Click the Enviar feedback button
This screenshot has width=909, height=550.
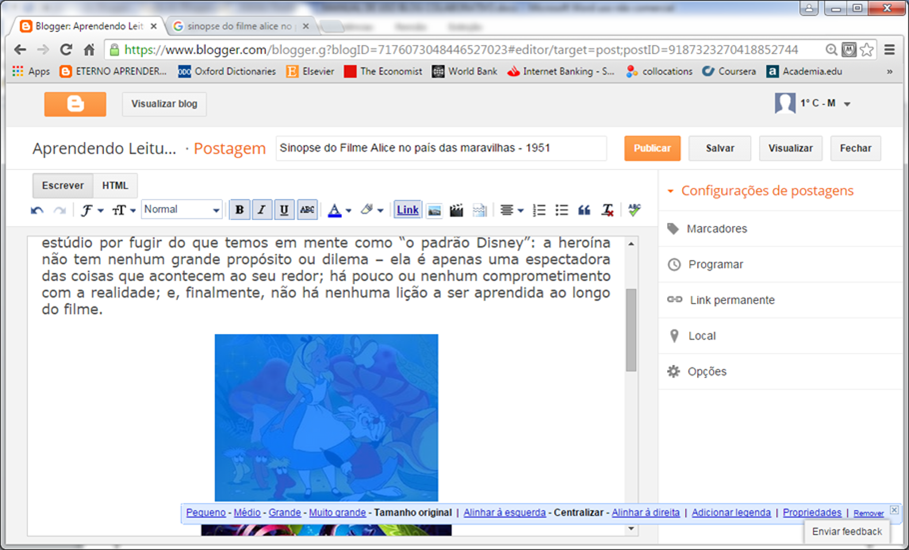[x=847, y=531]
